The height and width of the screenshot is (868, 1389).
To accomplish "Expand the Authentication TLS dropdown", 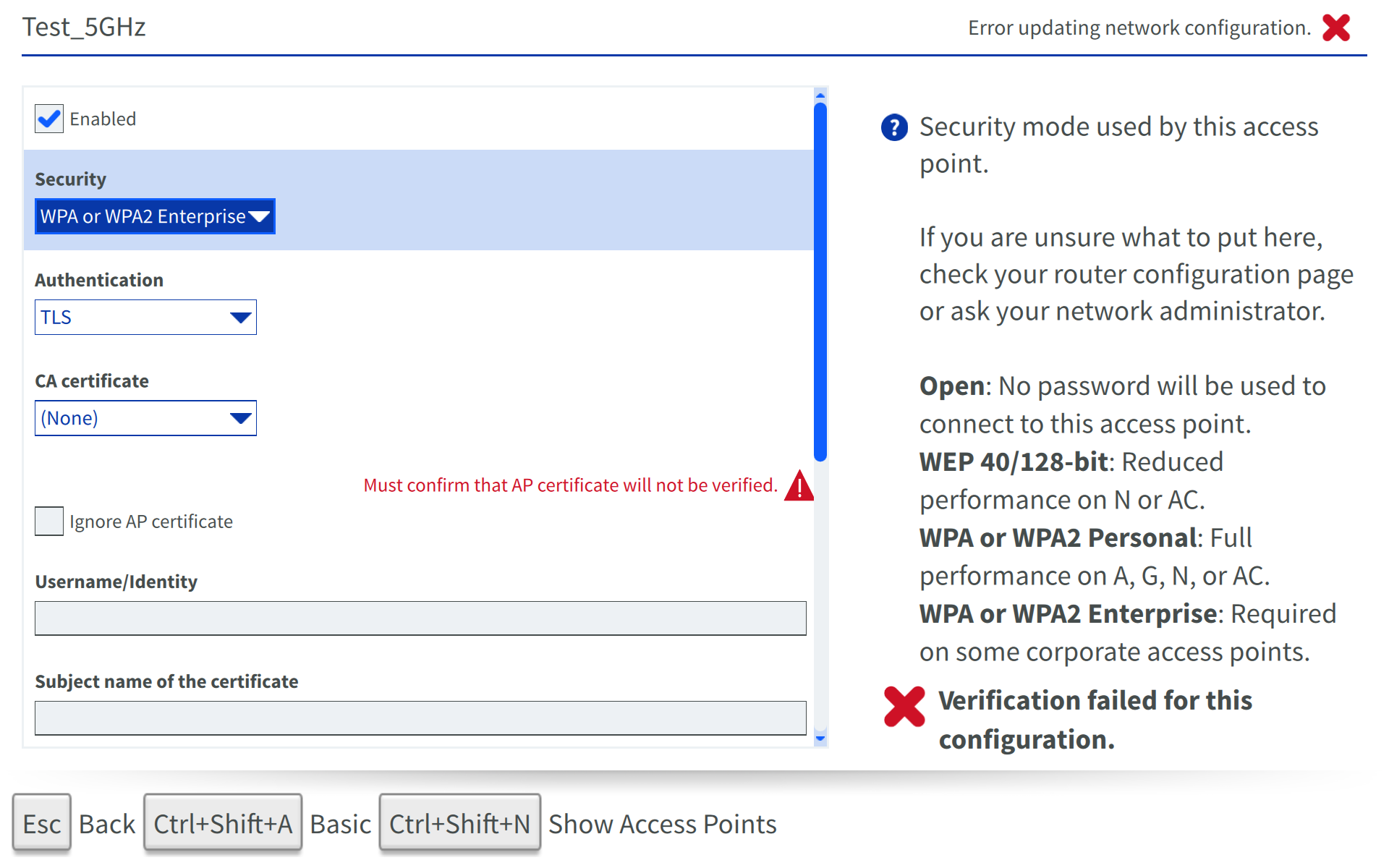I will (x=145, y=318).
